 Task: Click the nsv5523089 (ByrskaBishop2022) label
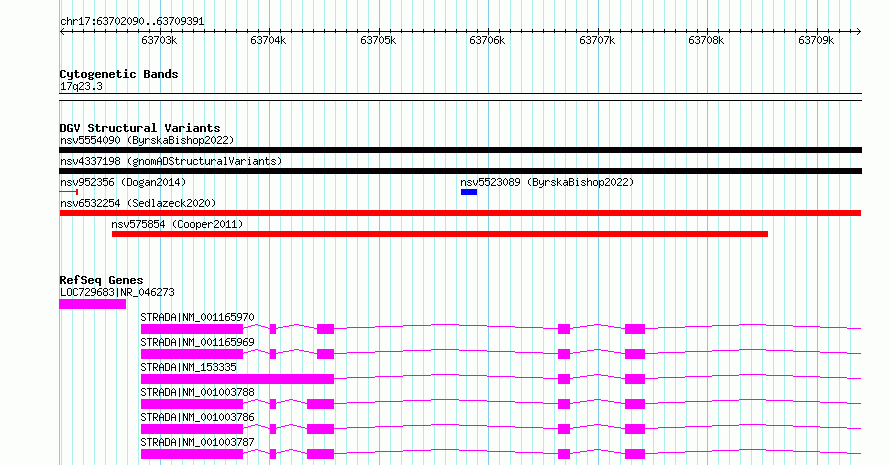[x=547, y=182]
